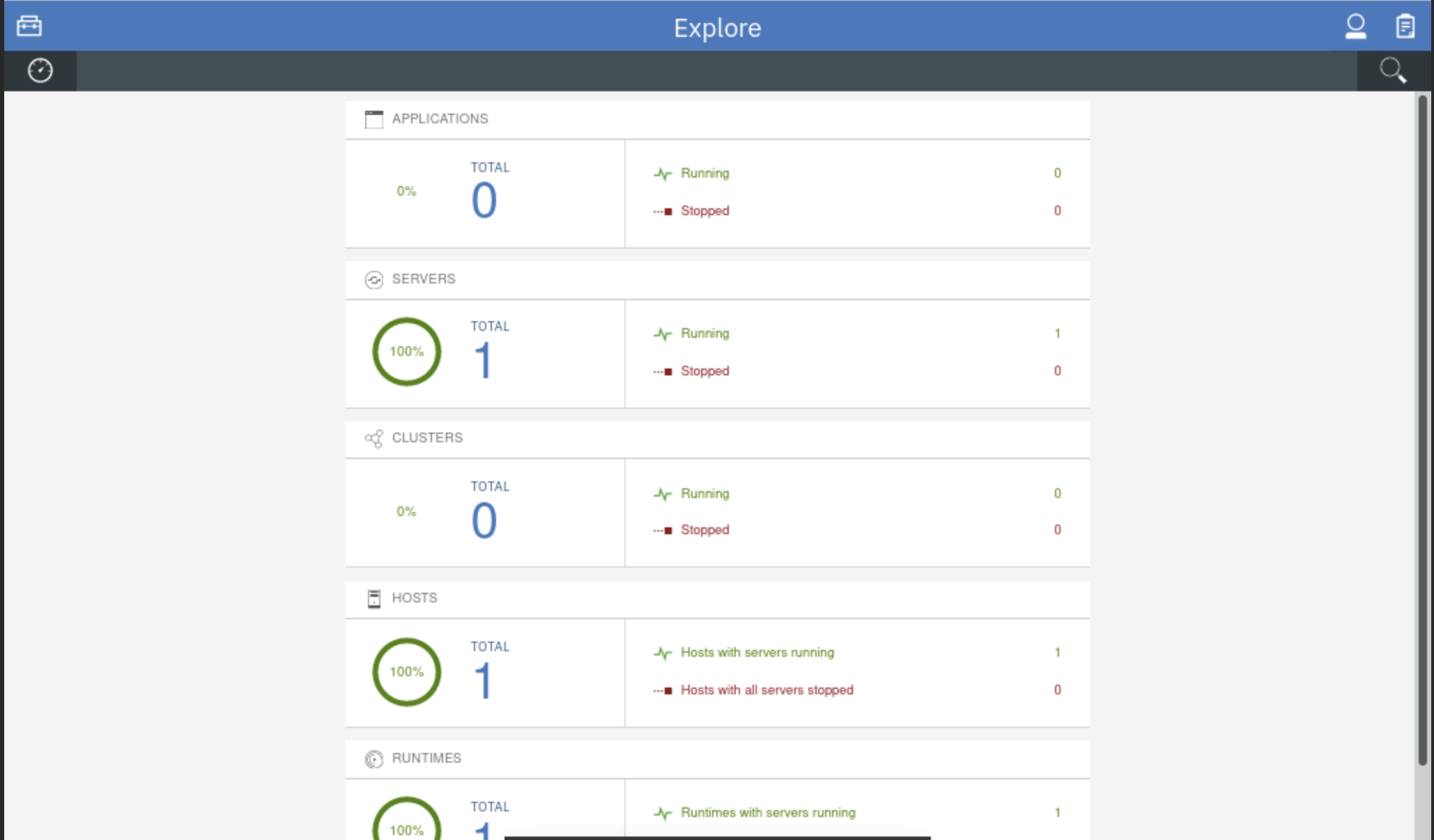Click the Explore header title

[716, 28]
